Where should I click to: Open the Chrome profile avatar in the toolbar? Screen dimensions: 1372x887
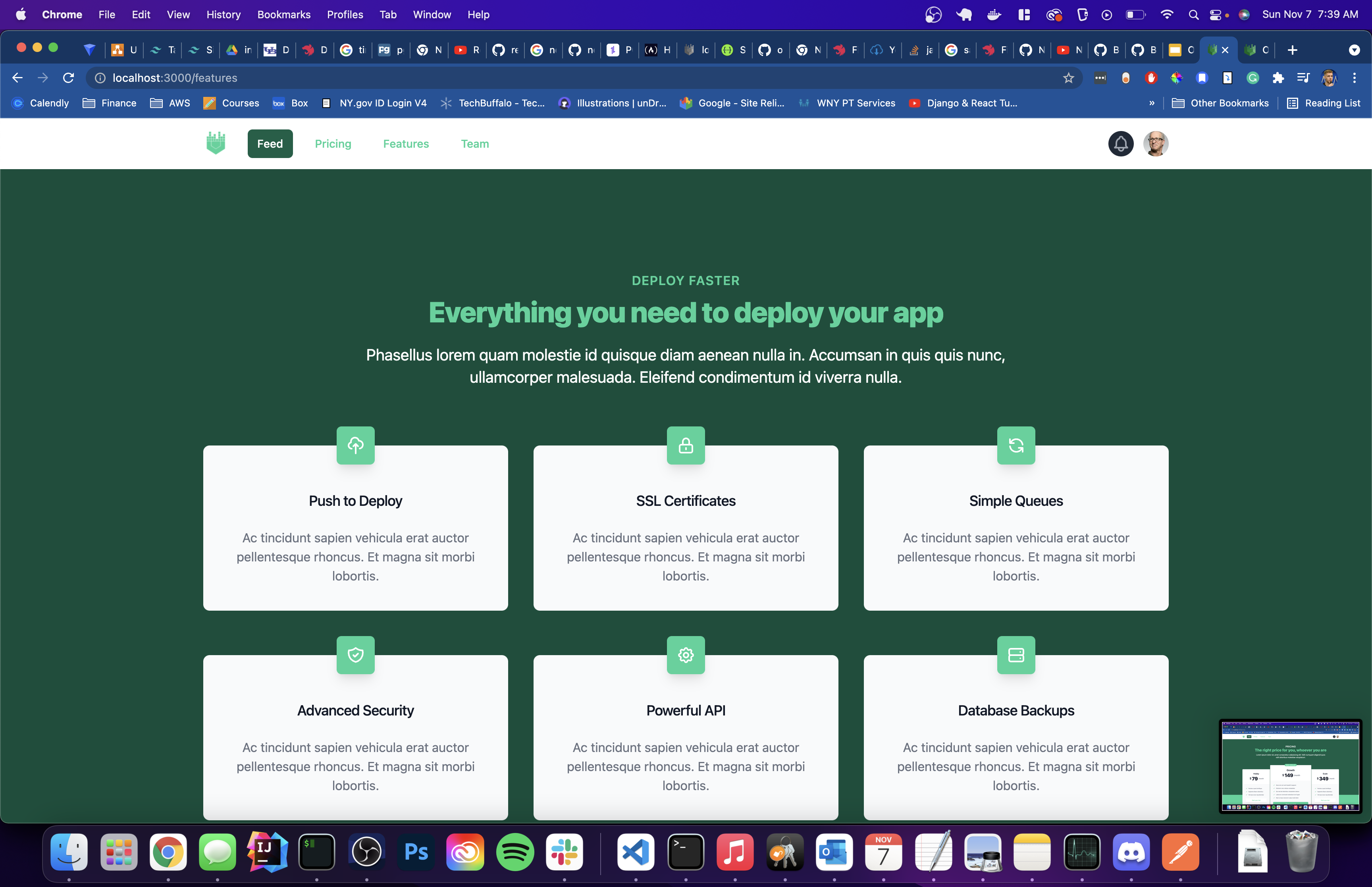point(1329,78)
